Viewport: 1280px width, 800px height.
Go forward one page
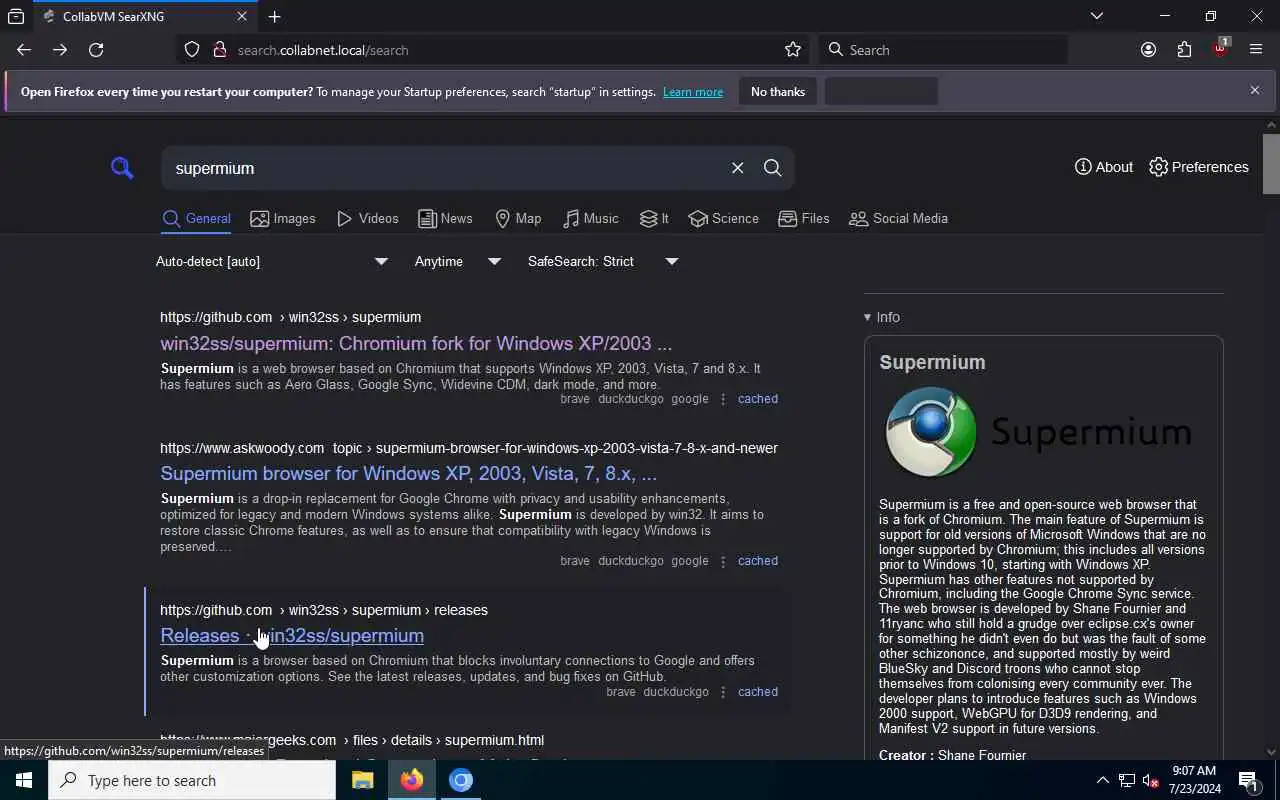pyautogui.click(x=60, y=50)
